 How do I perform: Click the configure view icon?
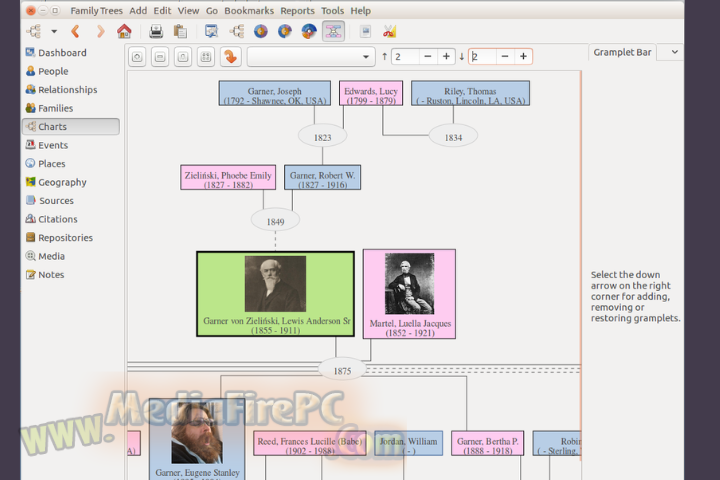point(211,31)
